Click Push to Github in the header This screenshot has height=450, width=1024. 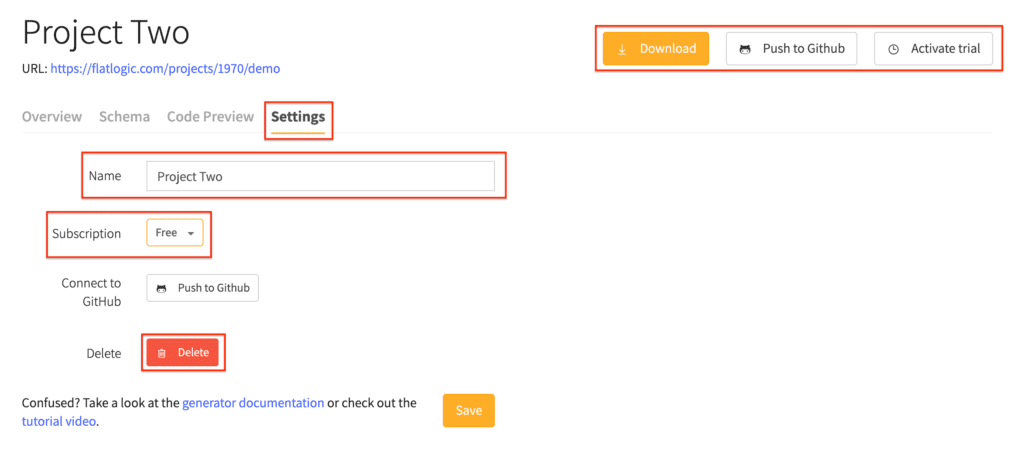coord(792,49)
